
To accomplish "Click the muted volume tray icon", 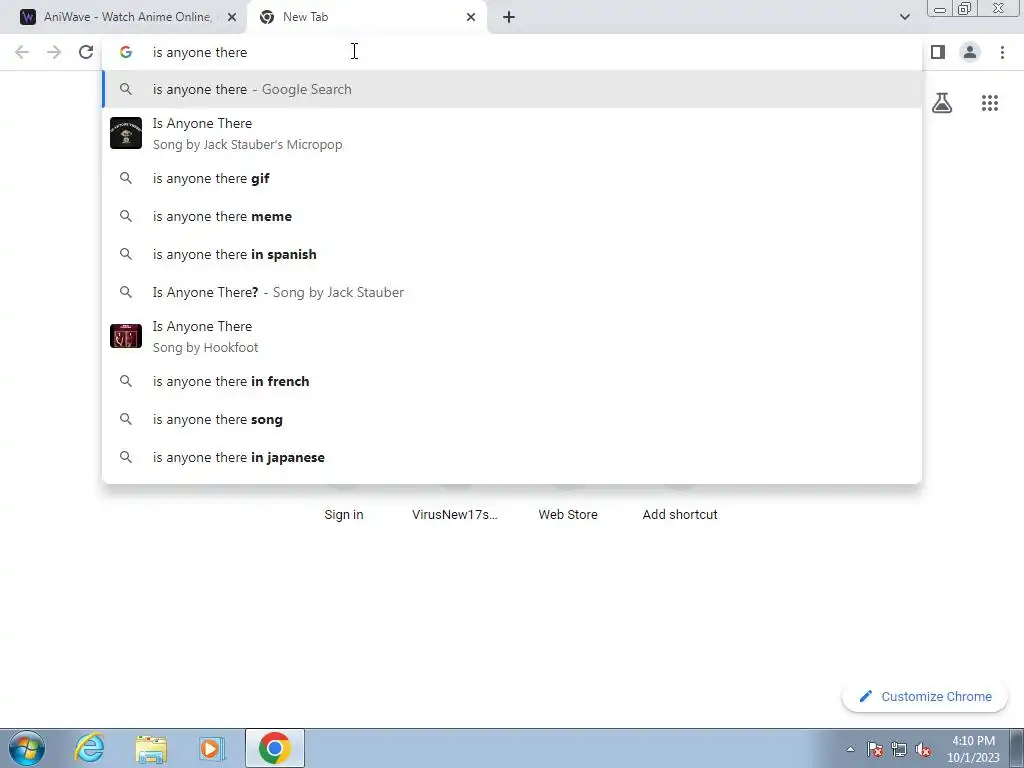I will pos(923,749).
